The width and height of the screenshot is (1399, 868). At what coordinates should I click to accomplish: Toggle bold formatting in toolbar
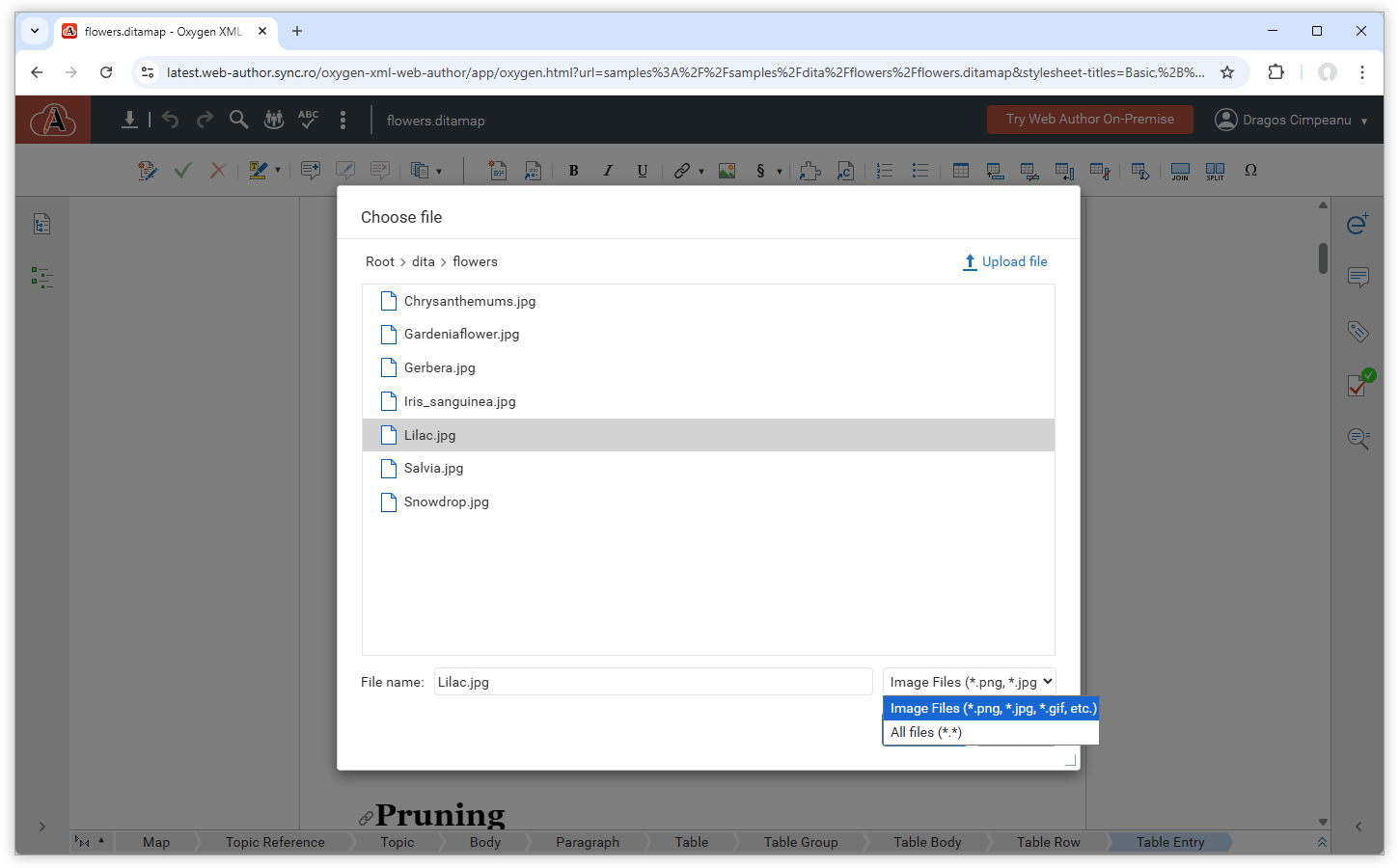(573, 171)
